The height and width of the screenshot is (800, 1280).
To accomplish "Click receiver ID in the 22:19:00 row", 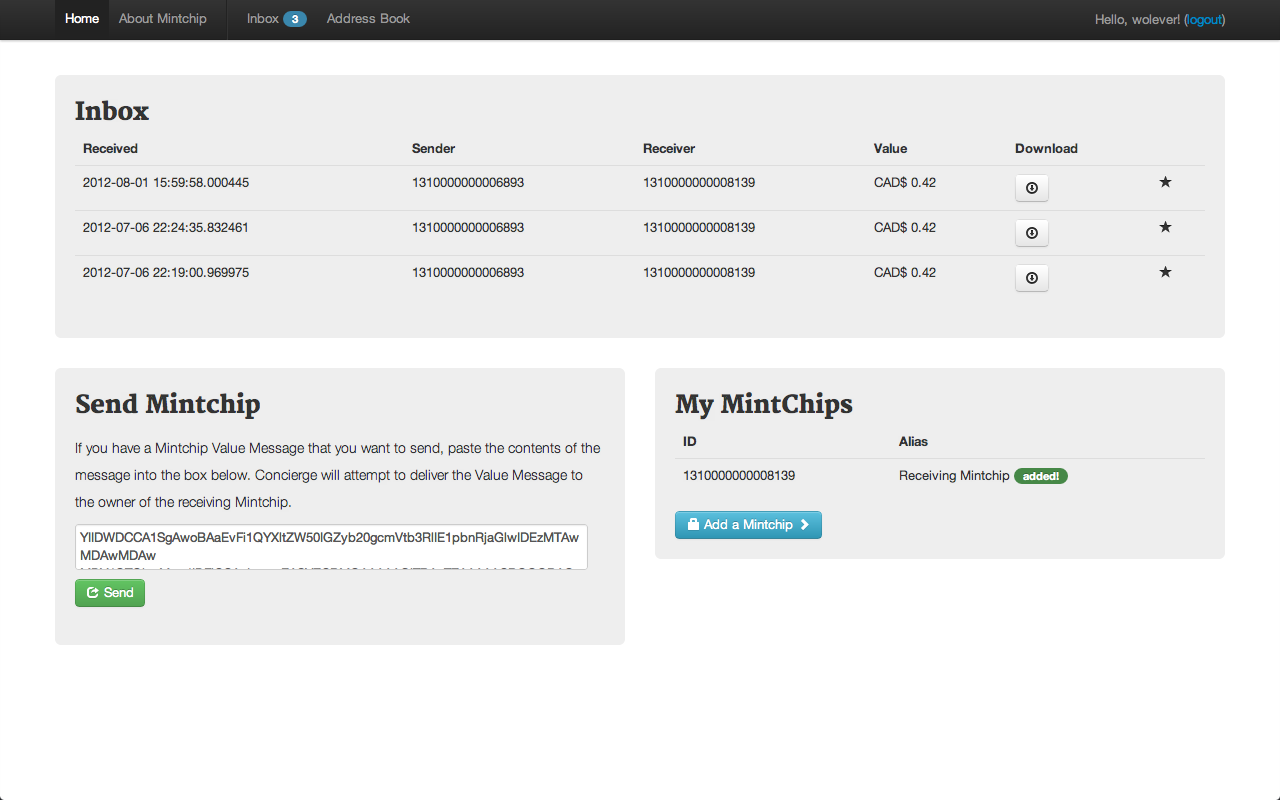I will point(699,273).
